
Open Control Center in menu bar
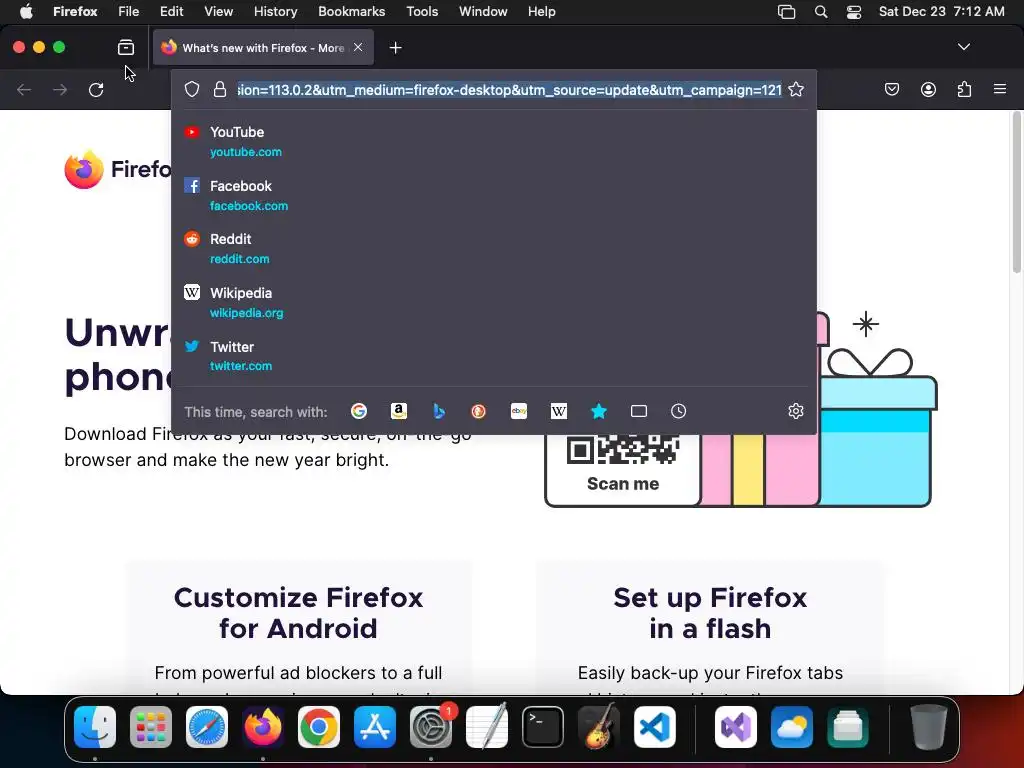click(x=854, y=12)
